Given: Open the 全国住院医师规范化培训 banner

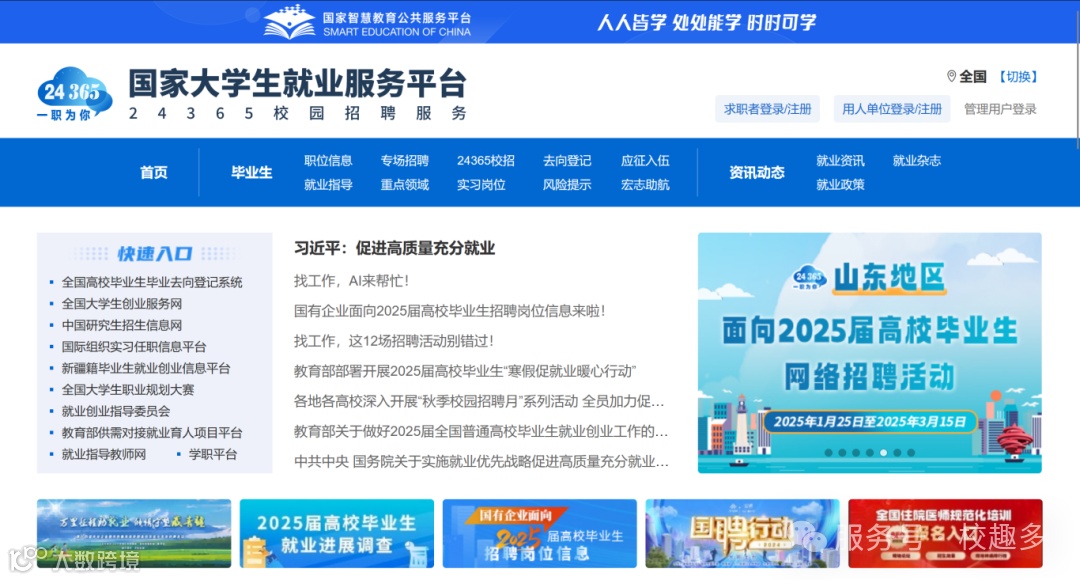Looking at the screenshot, I should (x=945, y=534).
